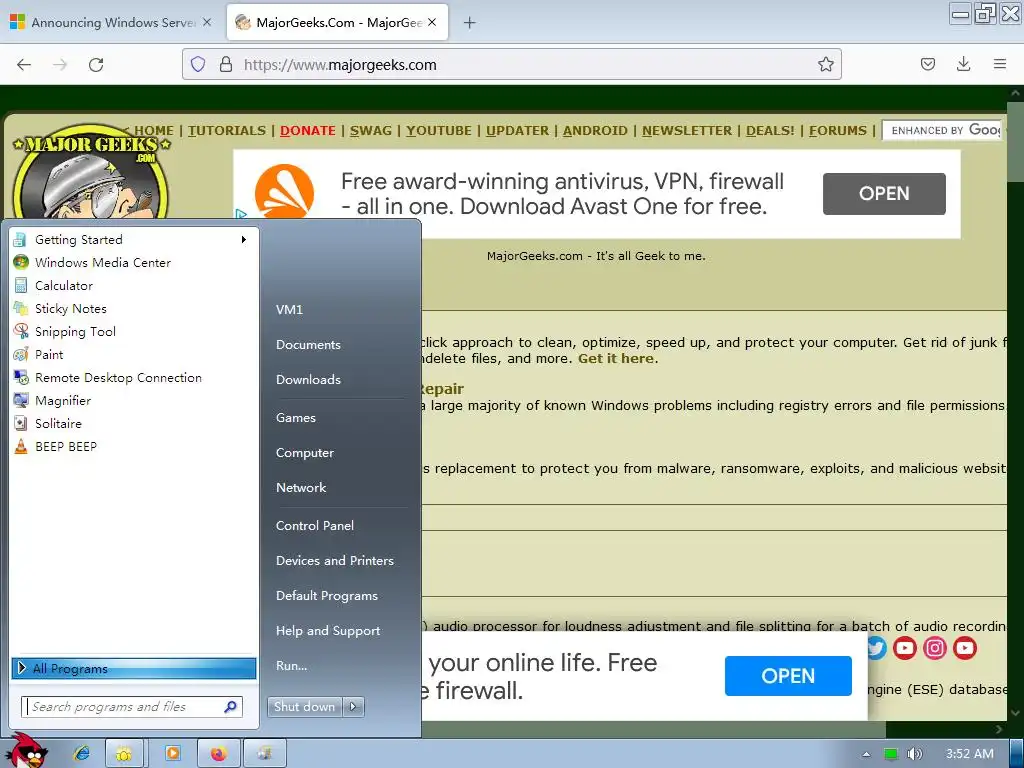The image size is (1024, 768).
Task: Close the Announcing Windows Server tab
Action: click(207, 22)
